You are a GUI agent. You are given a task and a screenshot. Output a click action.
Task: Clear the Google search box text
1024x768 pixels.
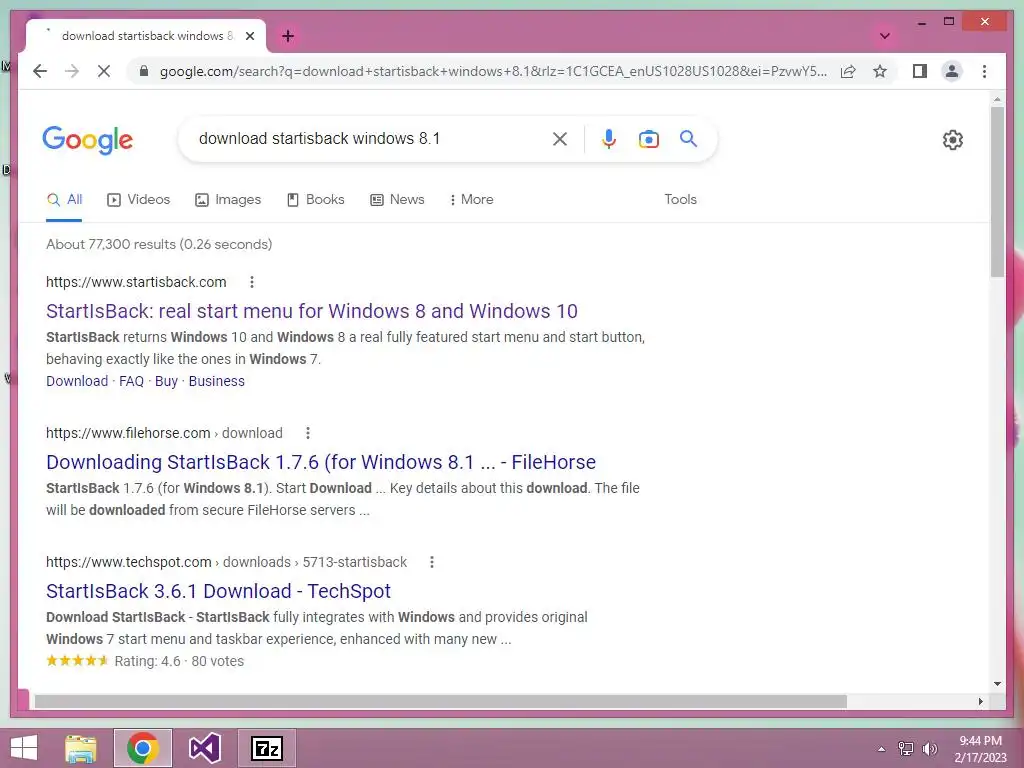point(560,138)
